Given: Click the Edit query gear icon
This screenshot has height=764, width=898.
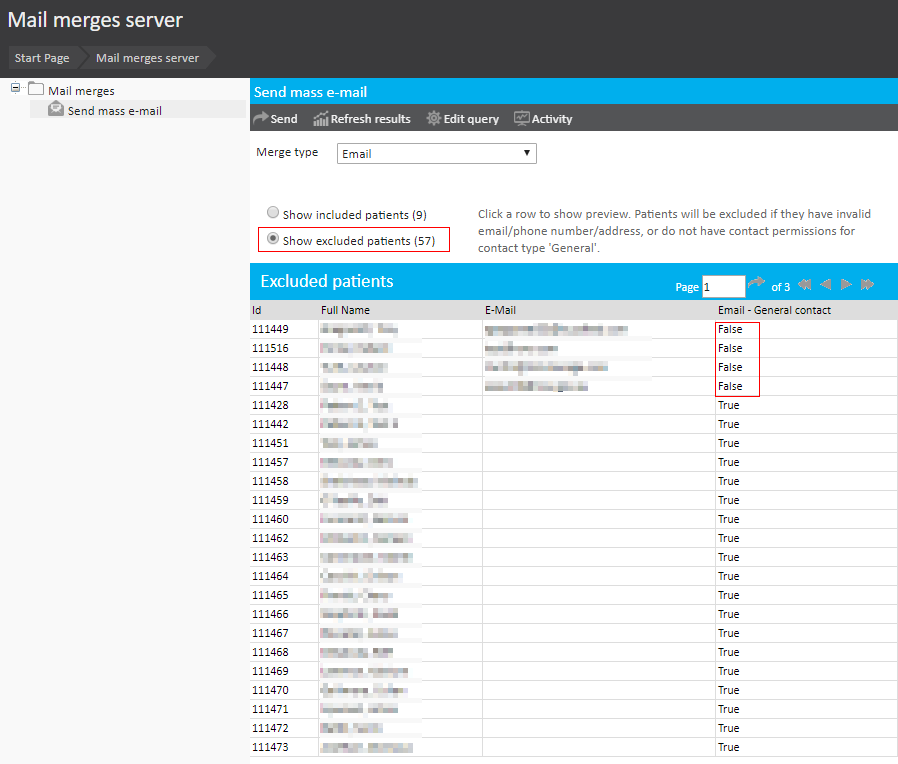Looking at the screenshot, I should tap(433, 119).
